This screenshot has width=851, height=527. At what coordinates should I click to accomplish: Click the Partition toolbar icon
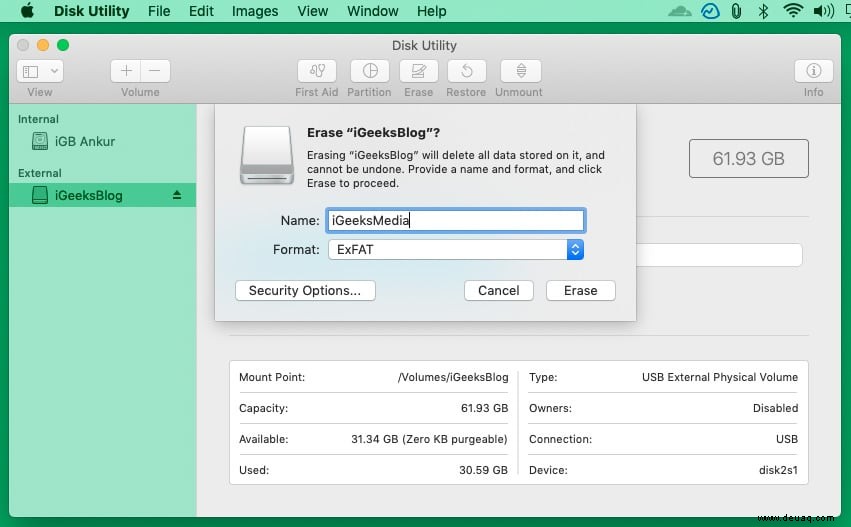tap(370, 71)
